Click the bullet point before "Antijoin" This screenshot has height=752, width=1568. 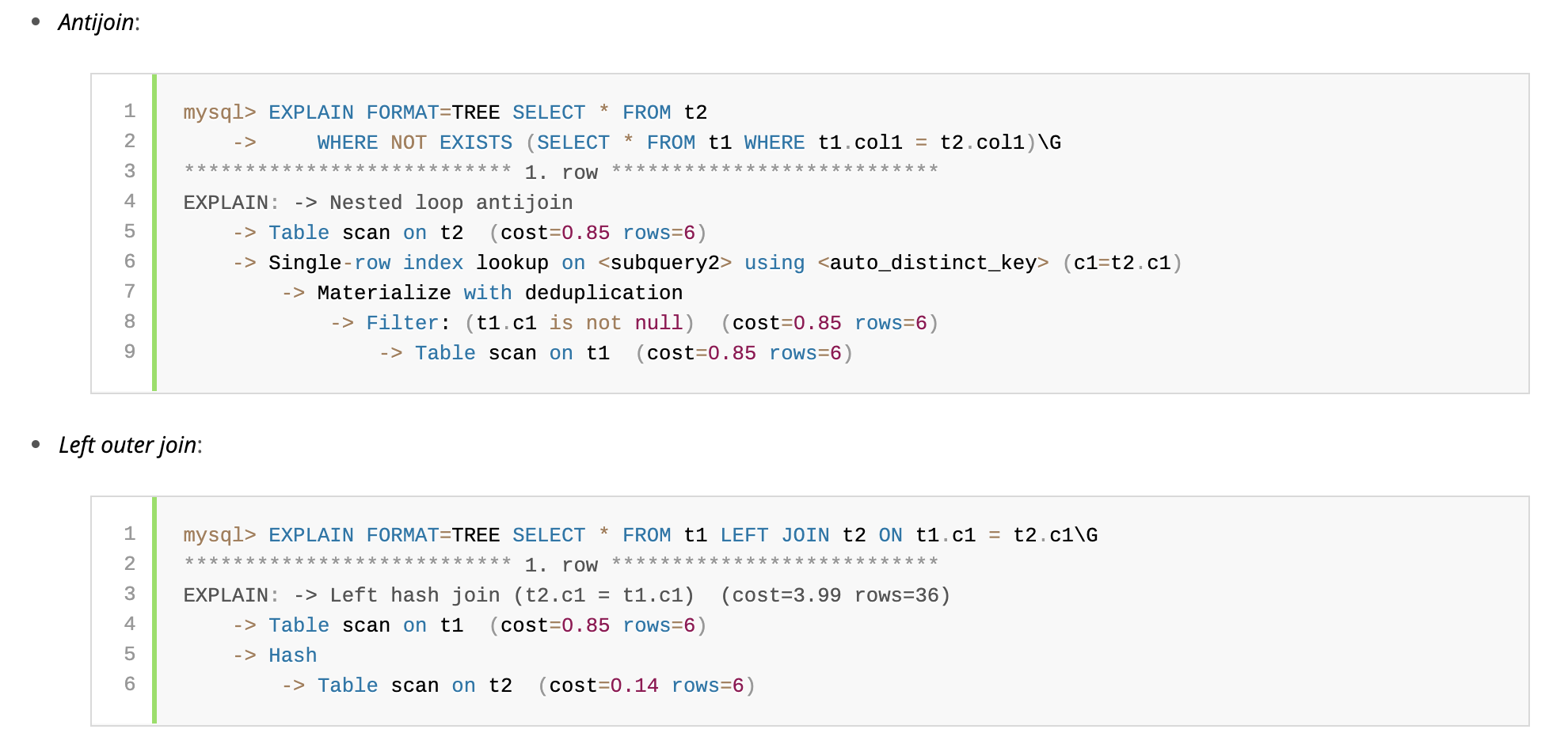click(x=36, y=22)
